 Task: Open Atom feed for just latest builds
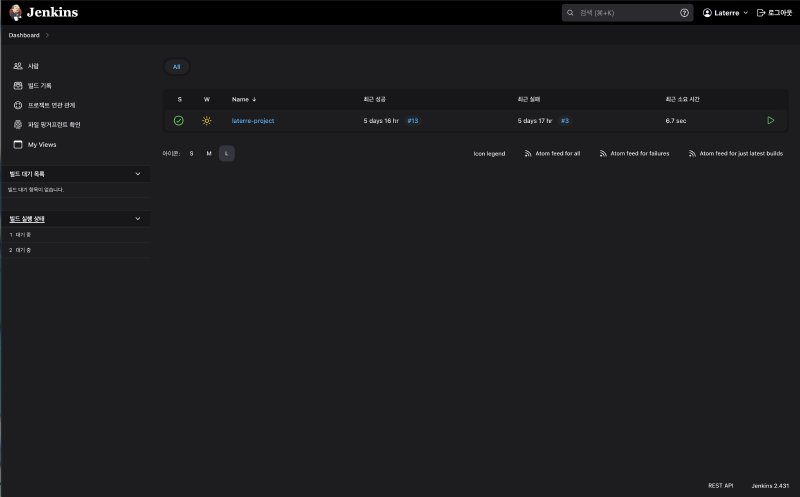pos(741,154)
